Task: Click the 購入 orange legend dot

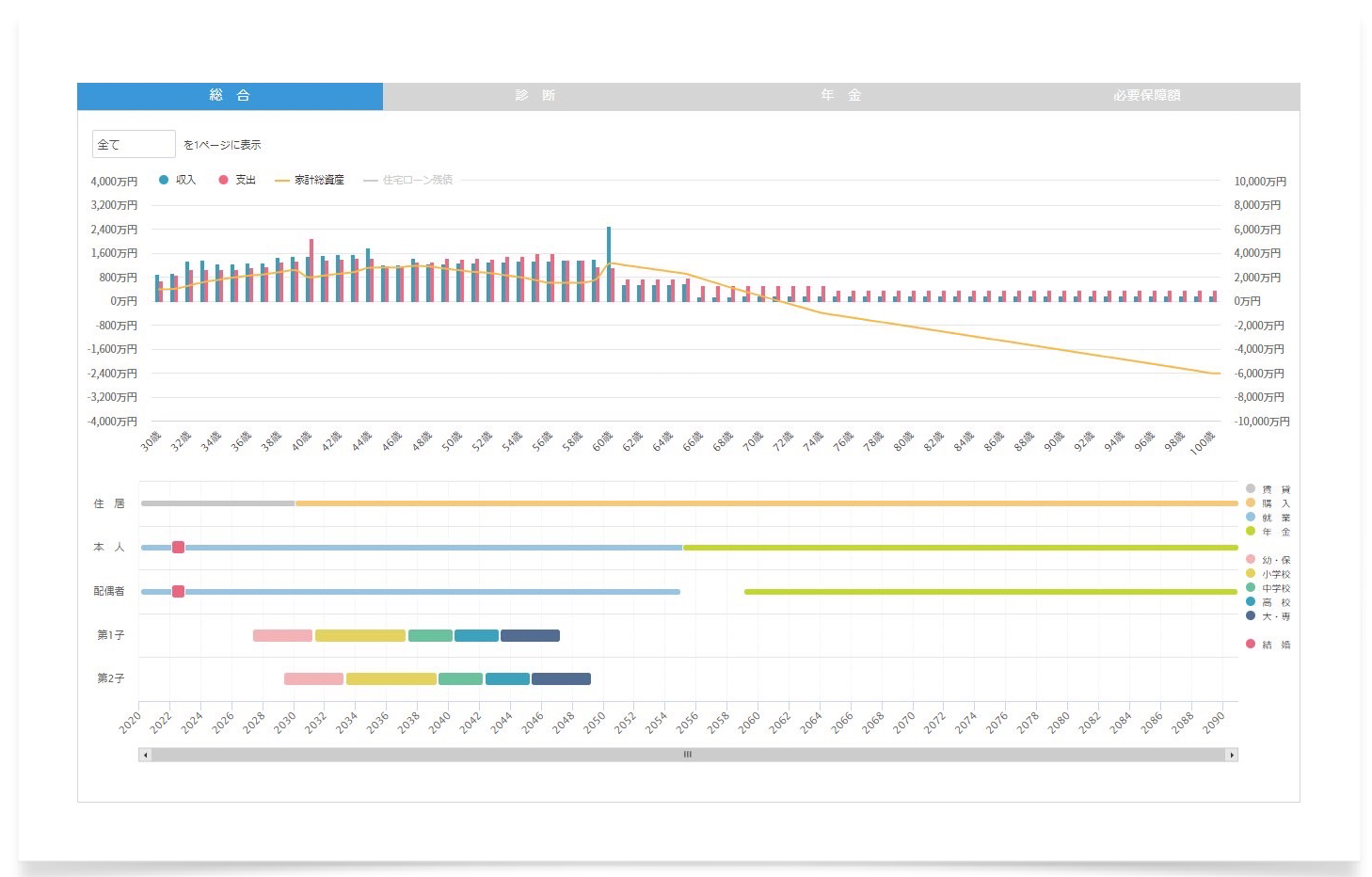Action: [x=1251, y=502]
